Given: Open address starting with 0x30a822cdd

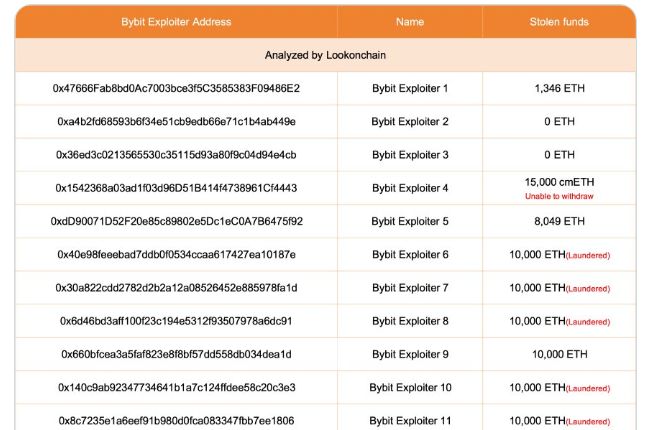Looking at the screenshot, I should coord(176,288).
